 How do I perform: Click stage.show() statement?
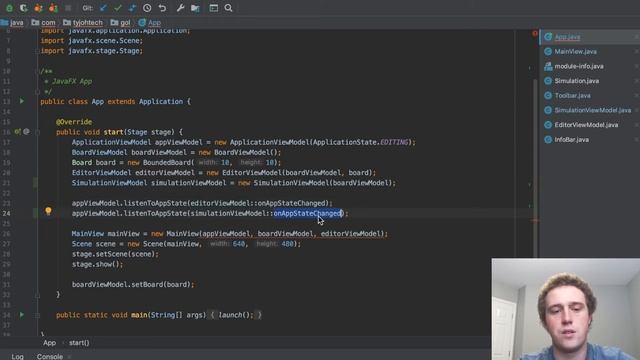pyautogui.click(x=97, y=264)
